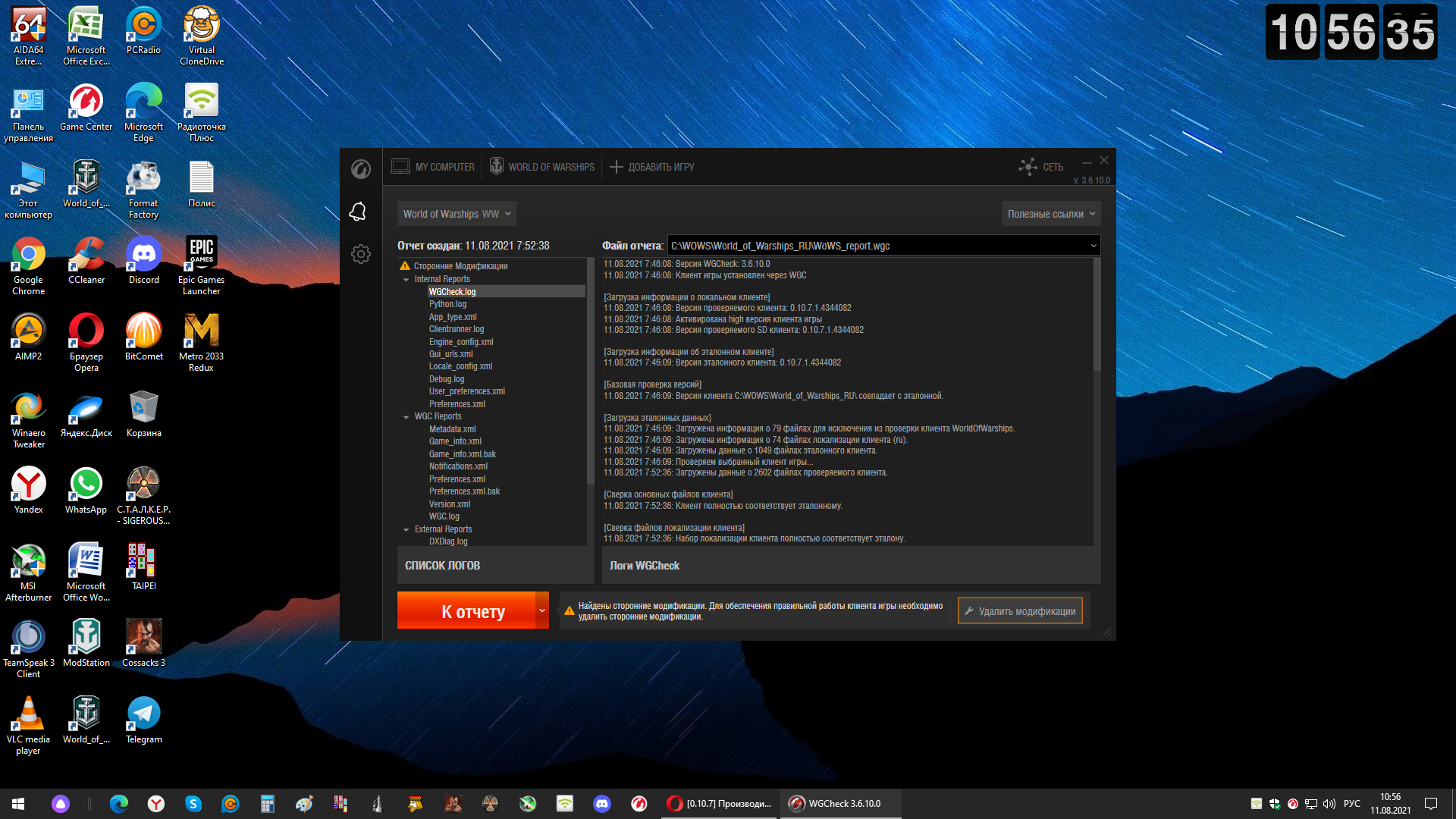Select Python.log in the log list
Image resolution: width=1456 pixels, height=819 pixels.
coord(448,304)
